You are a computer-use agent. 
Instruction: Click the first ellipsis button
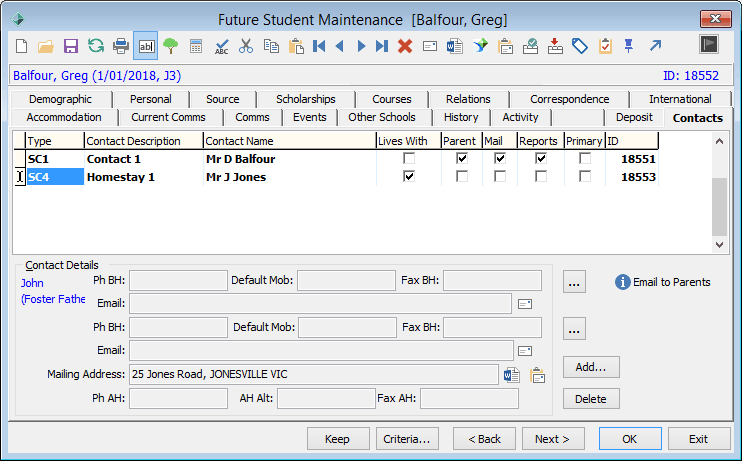coord(574,282)
